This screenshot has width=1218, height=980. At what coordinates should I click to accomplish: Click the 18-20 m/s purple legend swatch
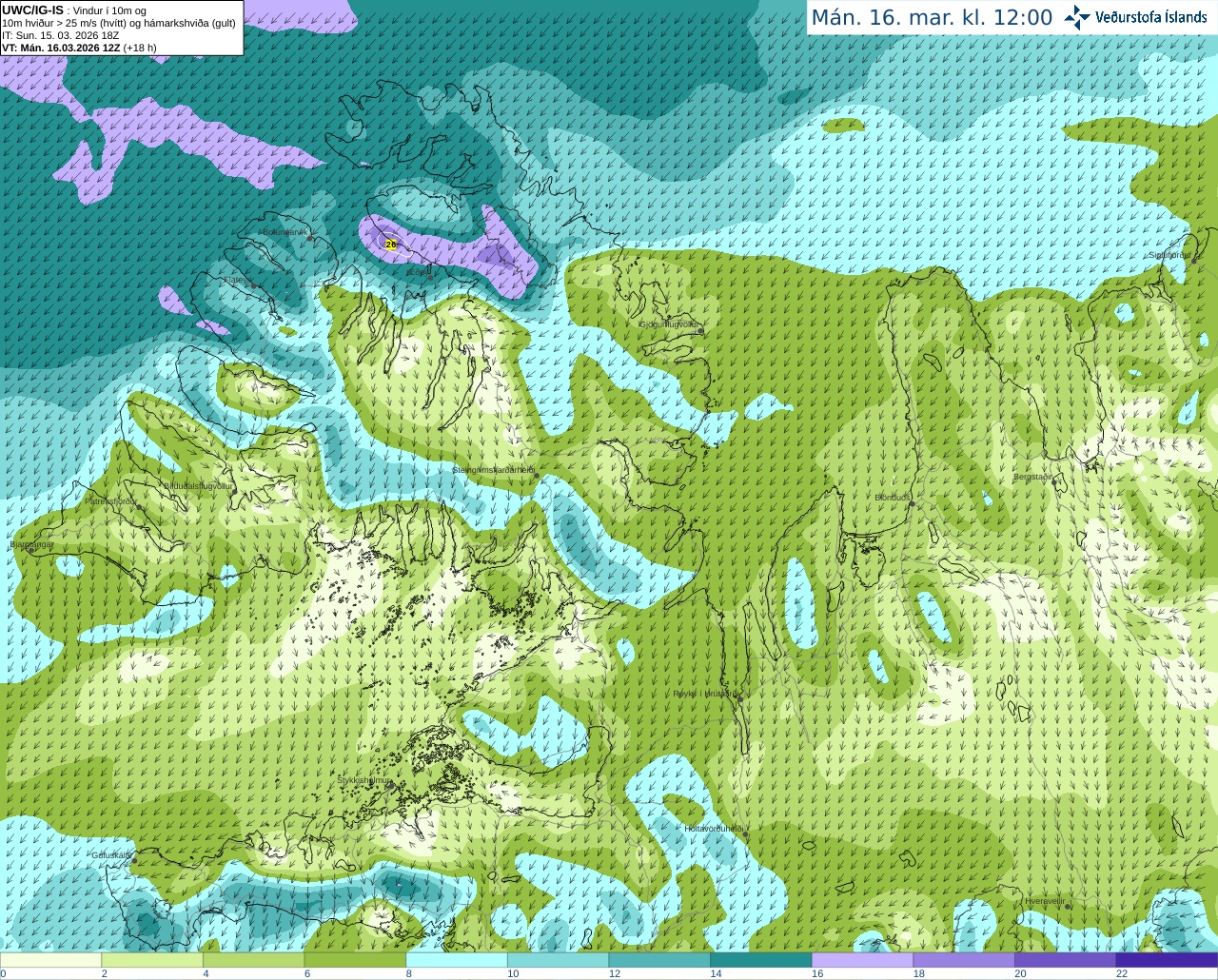click(x=964, y=960)
